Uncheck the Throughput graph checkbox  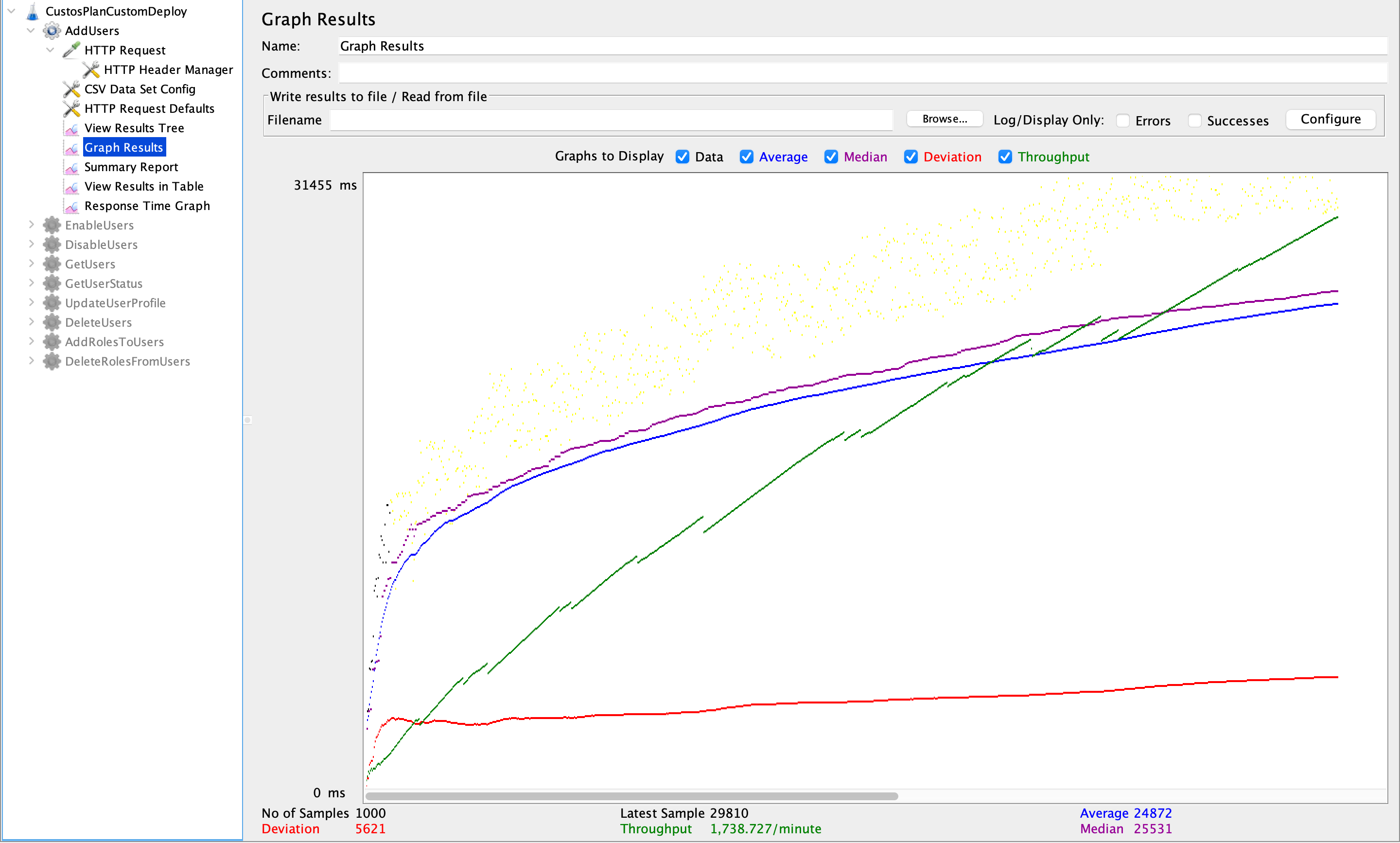[1005, 157]
